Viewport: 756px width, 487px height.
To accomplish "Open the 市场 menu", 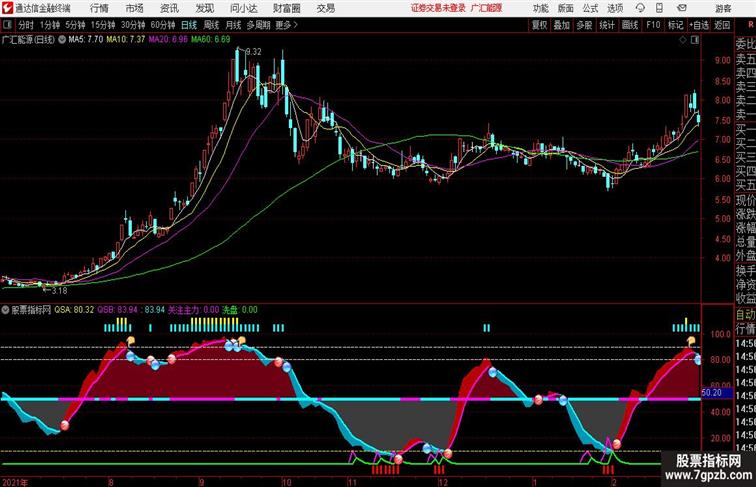I will click(135, 8).
